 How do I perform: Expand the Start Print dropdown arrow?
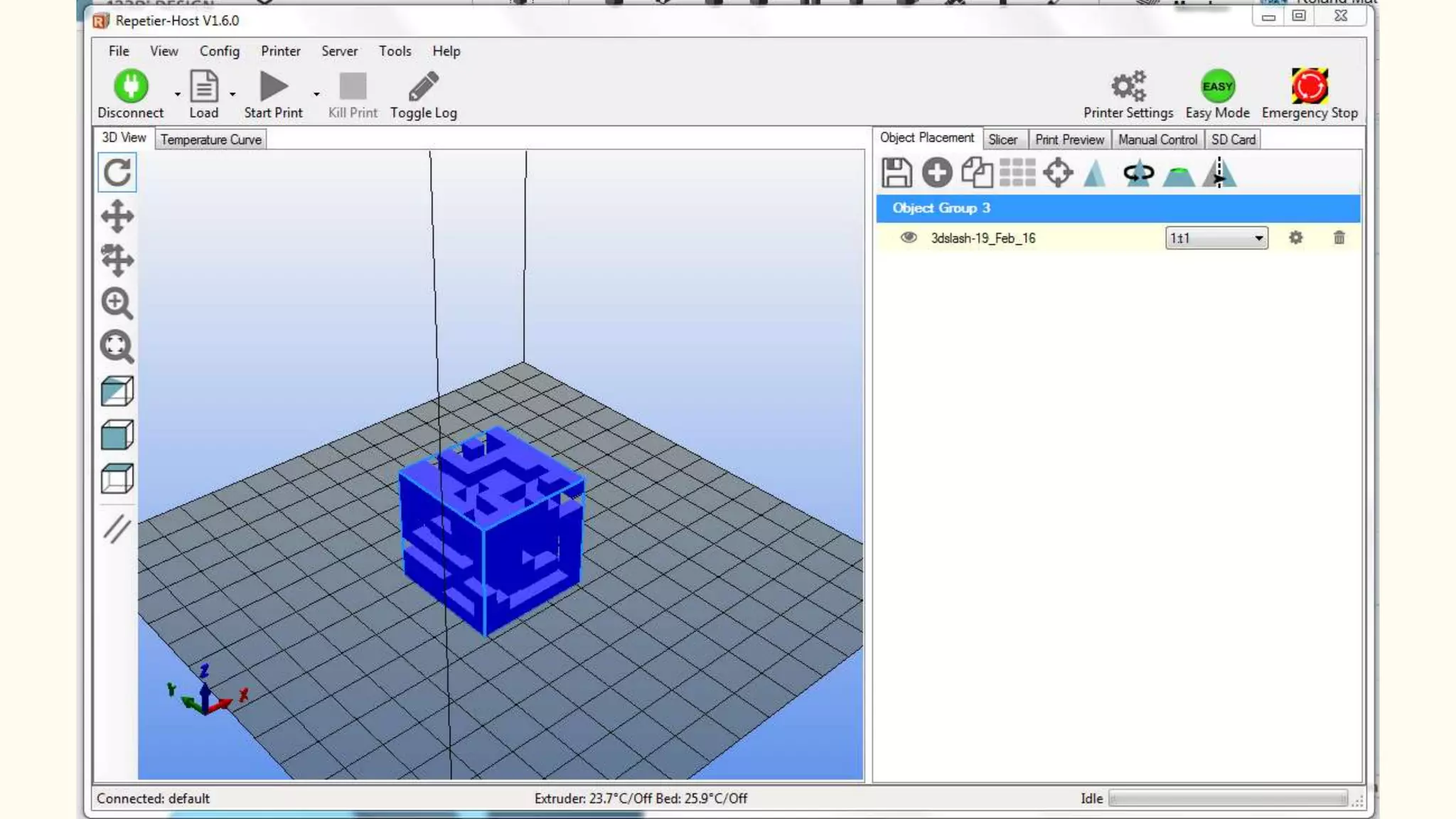coord(316,95)
